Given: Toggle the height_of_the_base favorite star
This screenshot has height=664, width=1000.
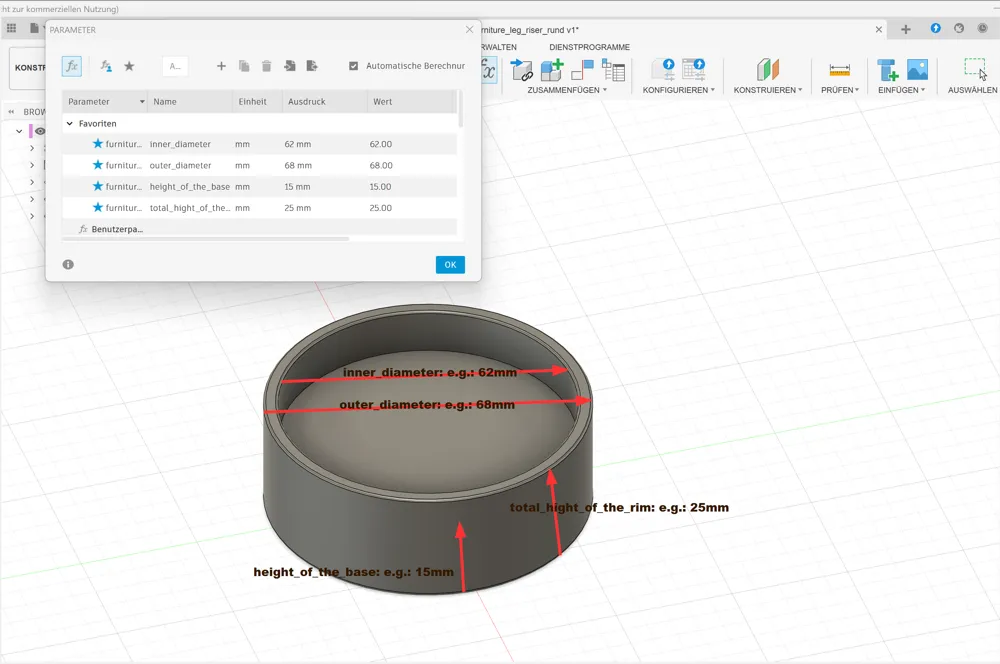Looking at the screenshot, I should pyautogui.click(x=98, y=186).
